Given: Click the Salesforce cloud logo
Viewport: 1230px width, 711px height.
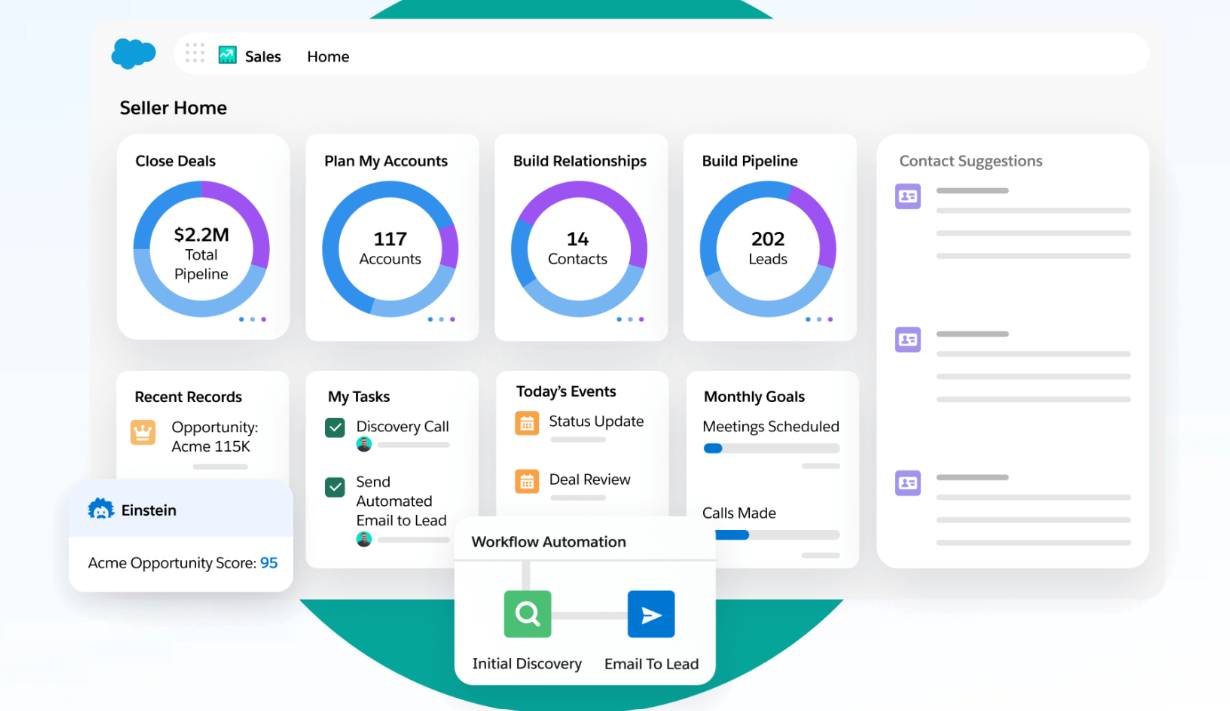Looking at the screenshot, I should [x=133, y=53].
